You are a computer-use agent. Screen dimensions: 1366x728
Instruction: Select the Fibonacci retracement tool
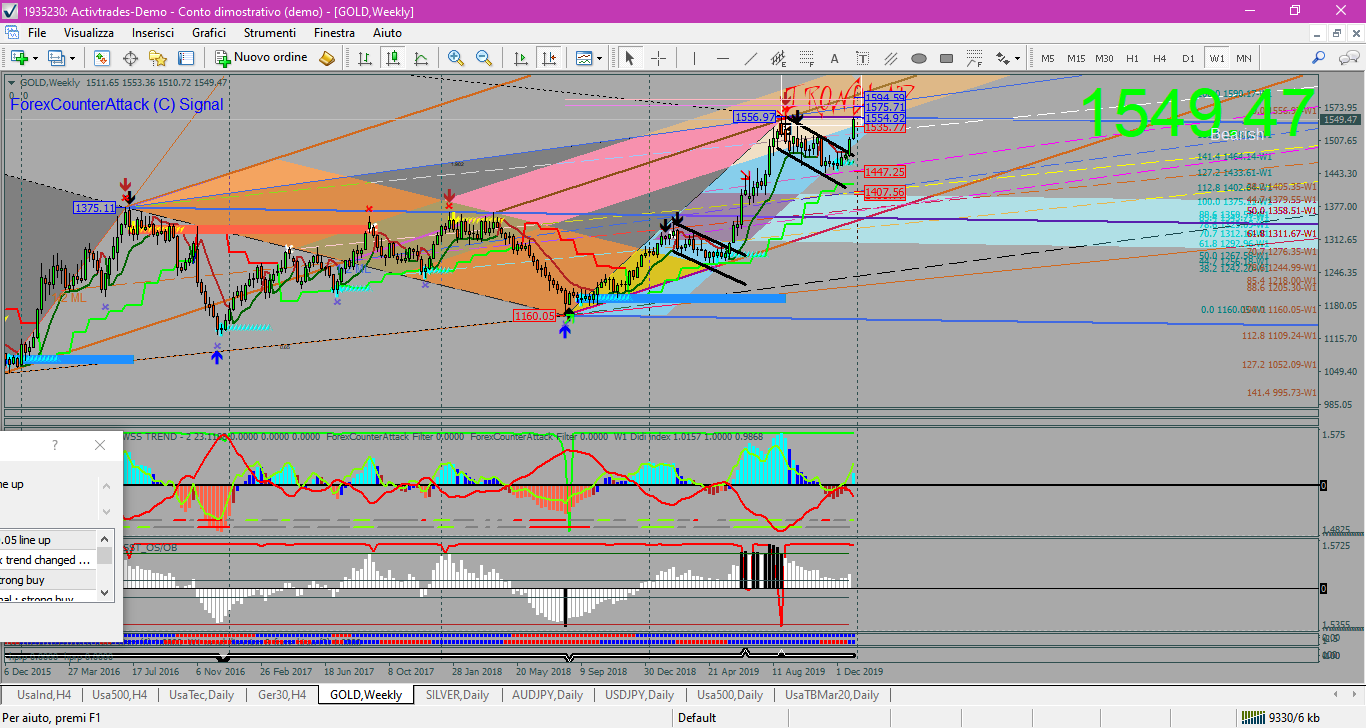806,58
